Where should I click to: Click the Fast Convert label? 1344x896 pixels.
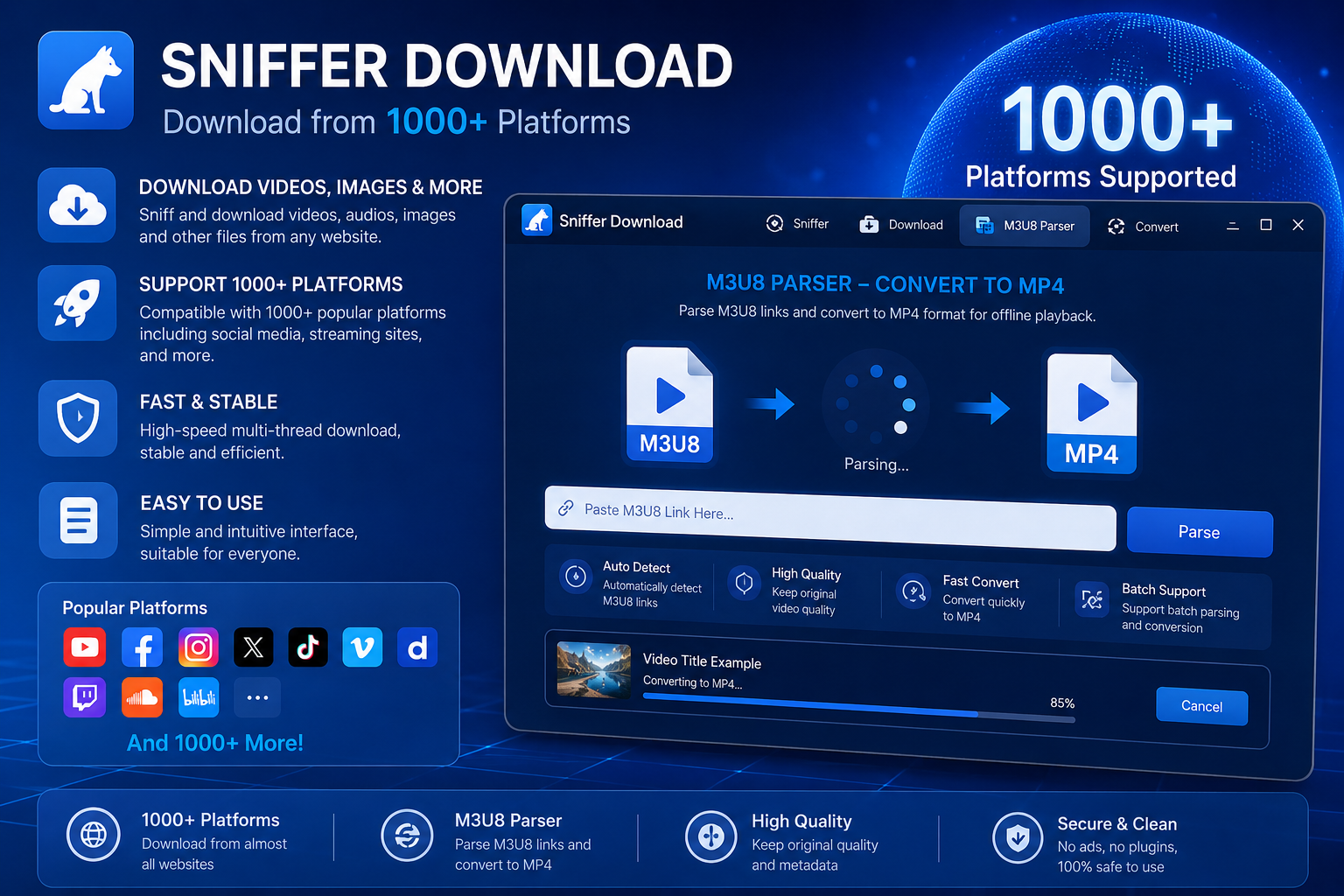click(x=981, y=582)
